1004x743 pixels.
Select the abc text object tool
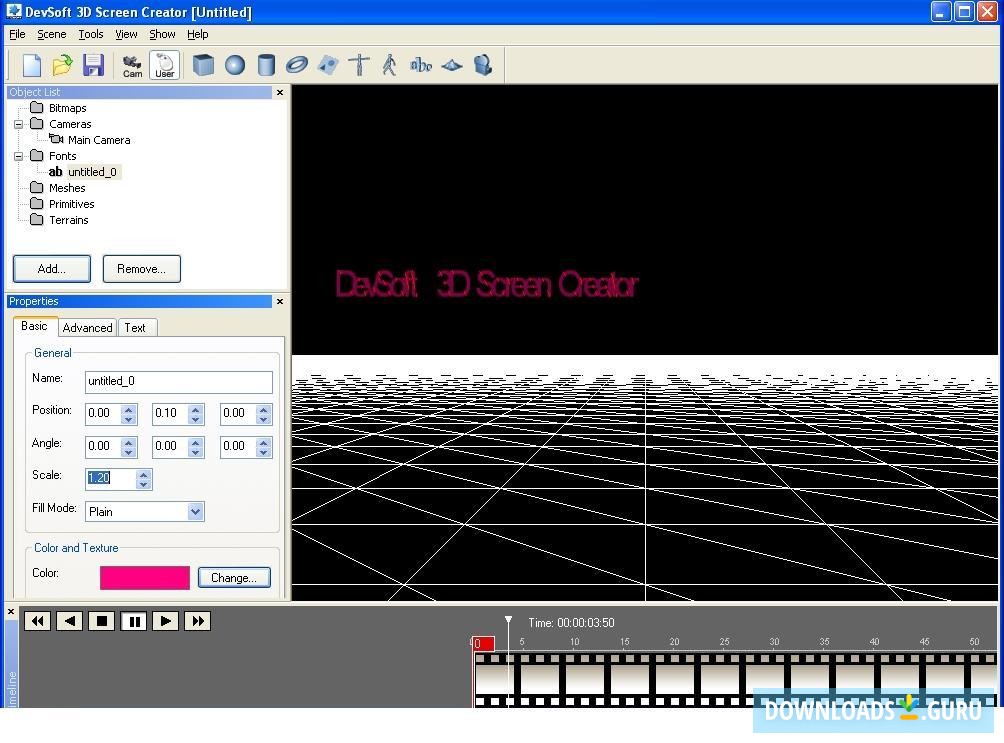[420, 65]
